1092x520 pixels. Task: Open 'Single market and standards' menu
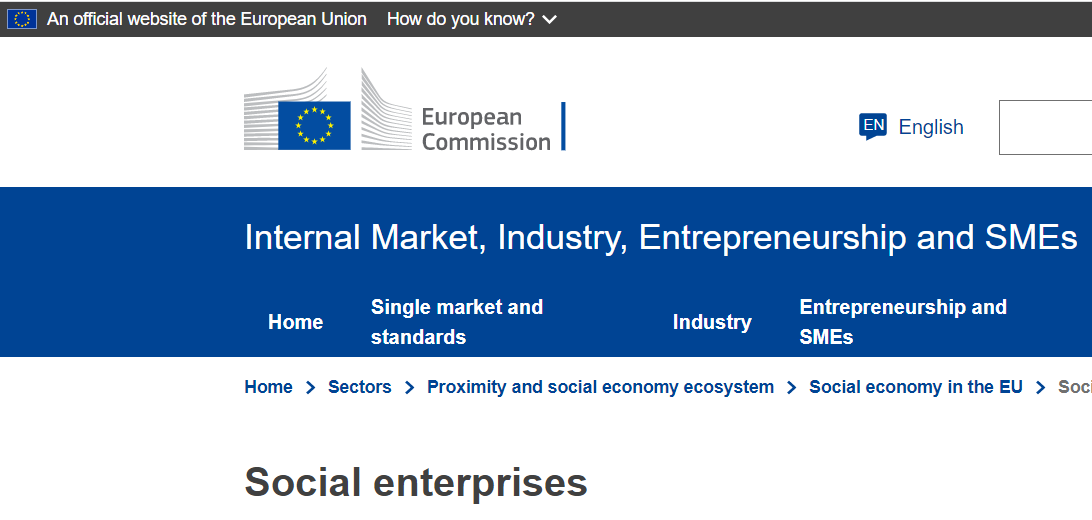[457, 322]
